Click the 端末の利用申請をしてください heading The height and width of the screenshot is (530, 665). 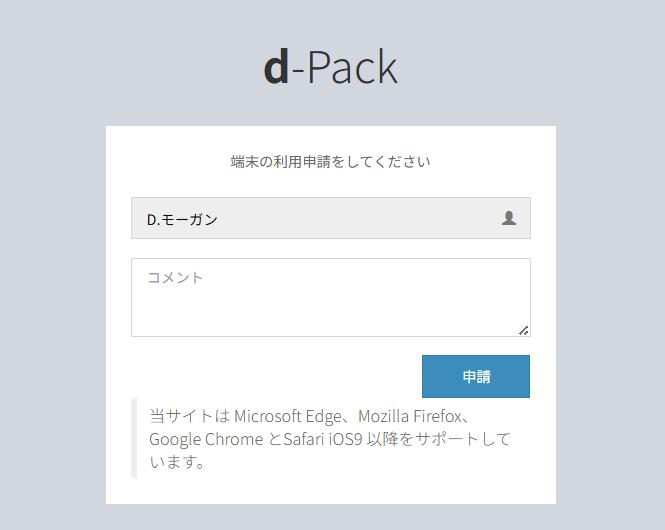pyautogui.click(x=330, y=161)
